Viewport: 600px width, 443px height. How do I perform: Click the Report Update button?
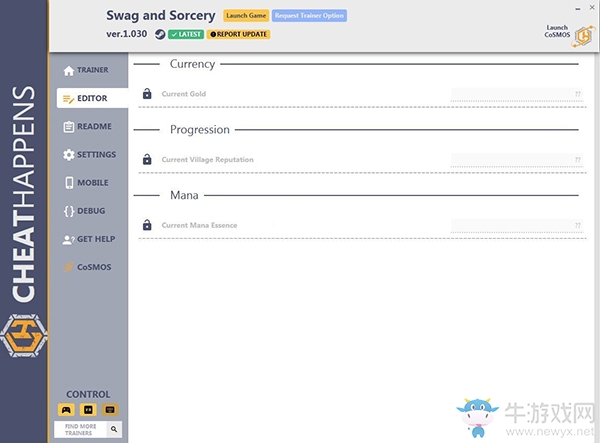238,34
